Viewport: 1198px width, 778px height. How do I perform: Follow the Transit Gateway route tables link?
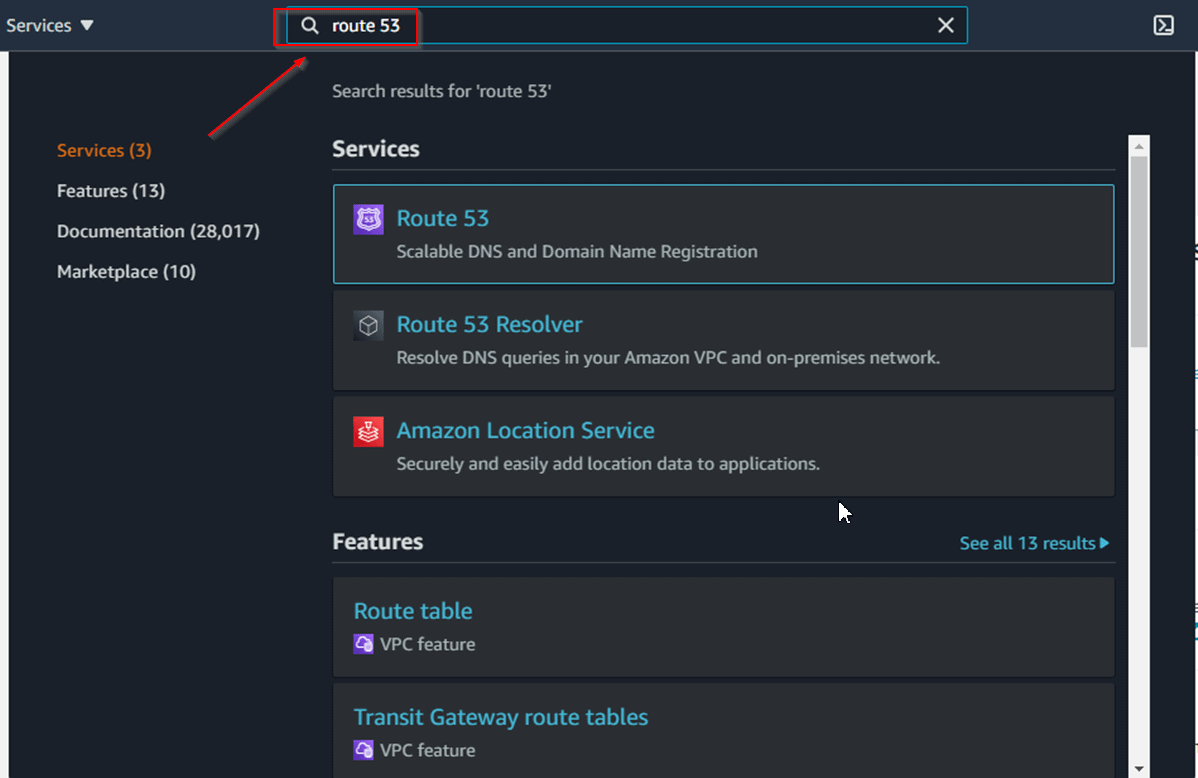(500, 717)
